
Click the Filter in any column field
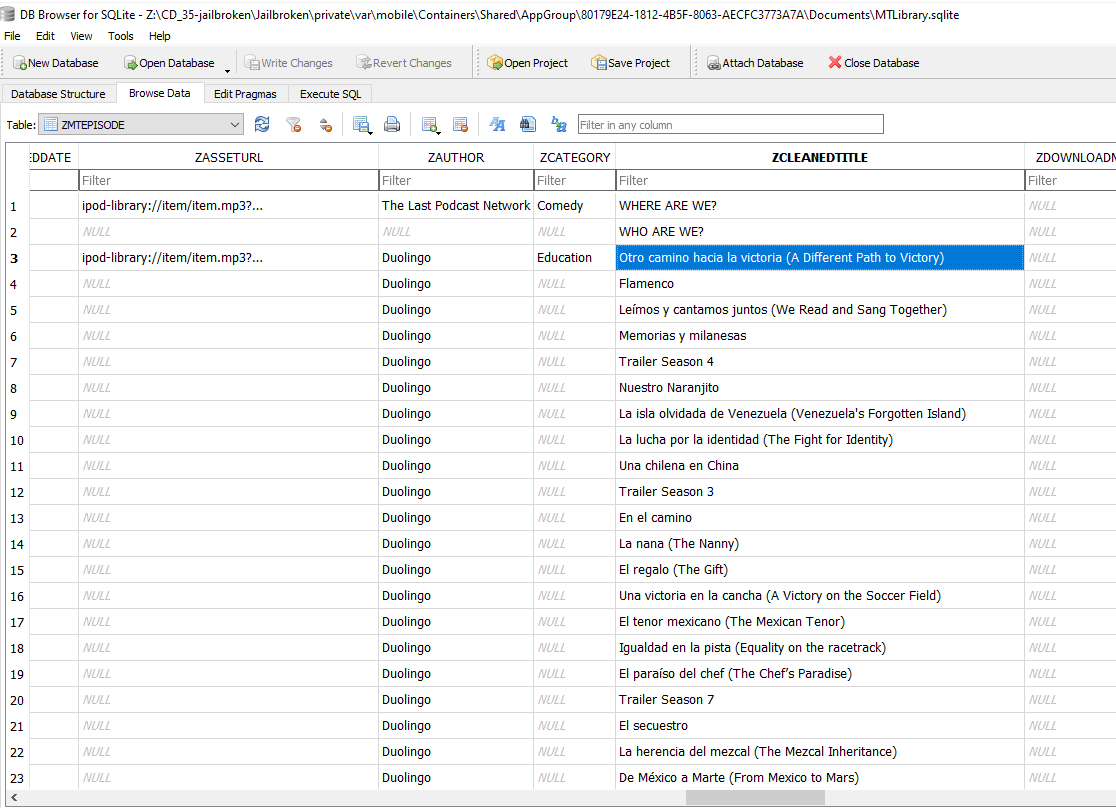[x=730, y=125]
